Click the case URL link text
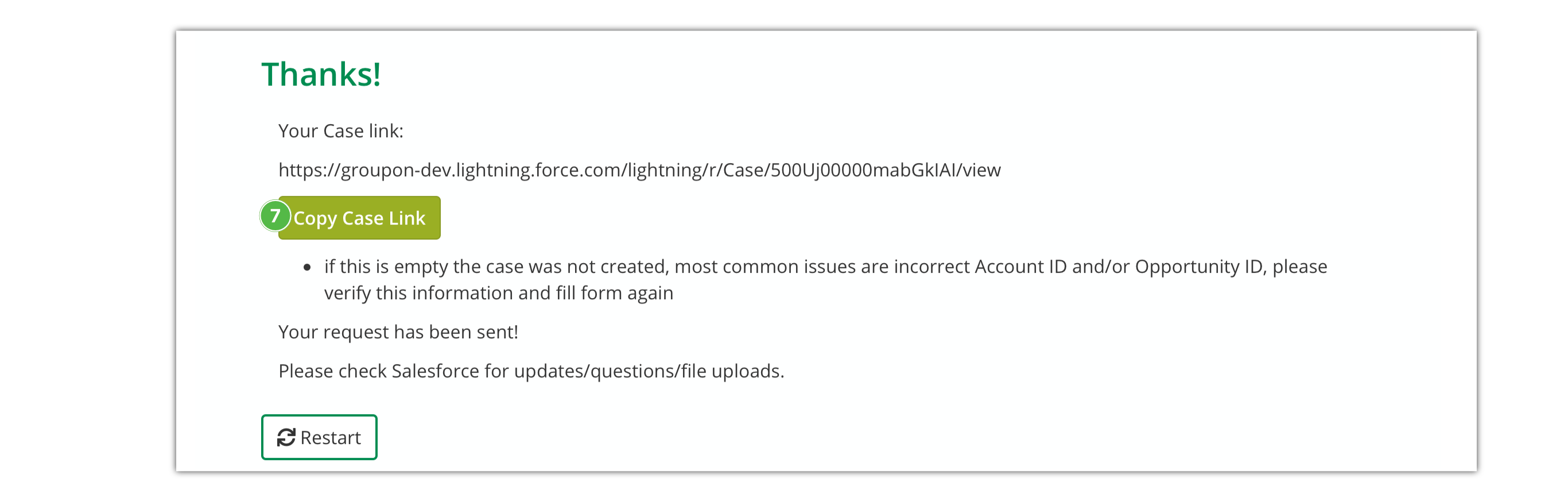This screenshot has height=494, width=1568. [x=639, y=170]
